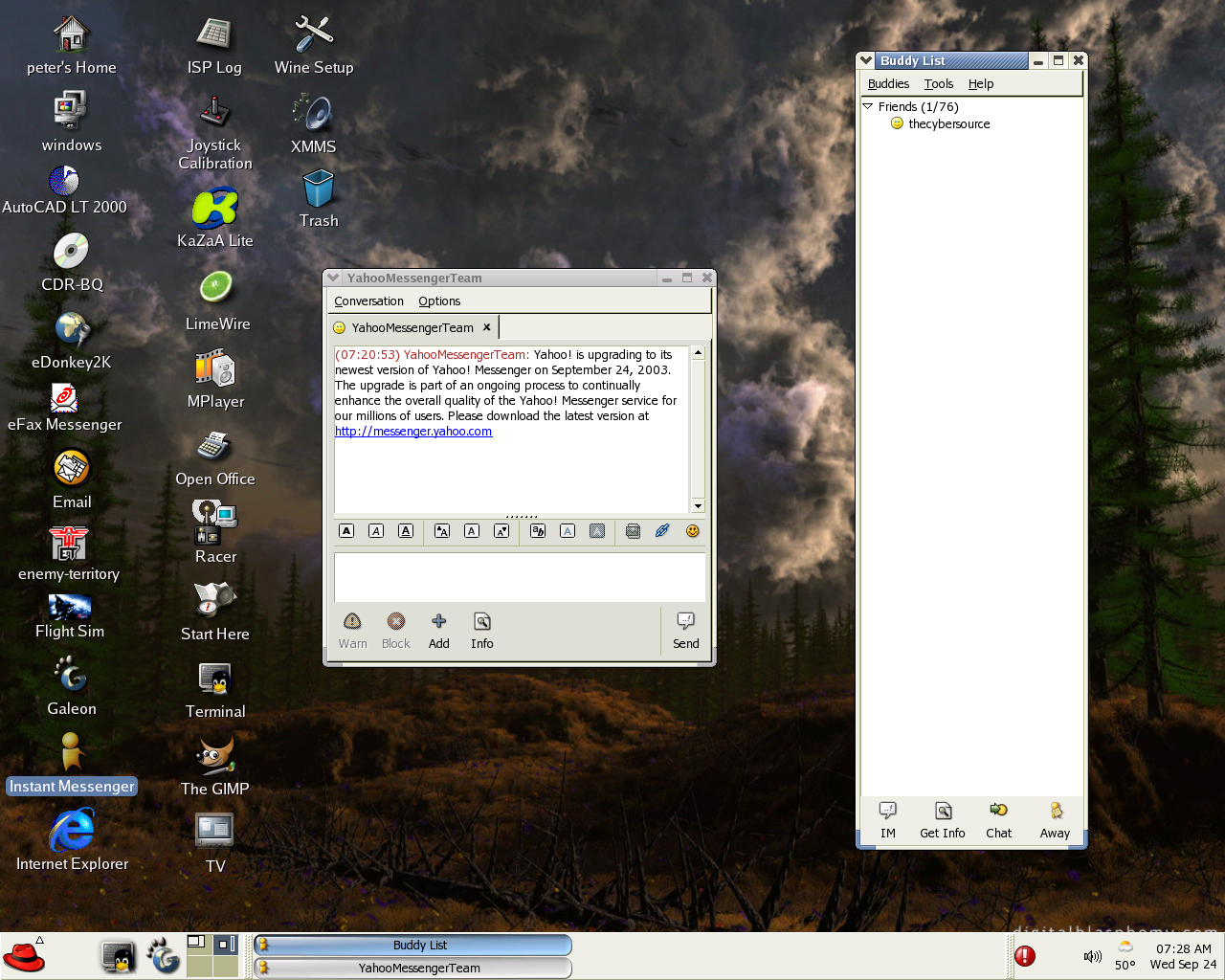Launch Internet Explorer desktop icon
This screenshot has width=1225, height=980.
coord(72,840)
